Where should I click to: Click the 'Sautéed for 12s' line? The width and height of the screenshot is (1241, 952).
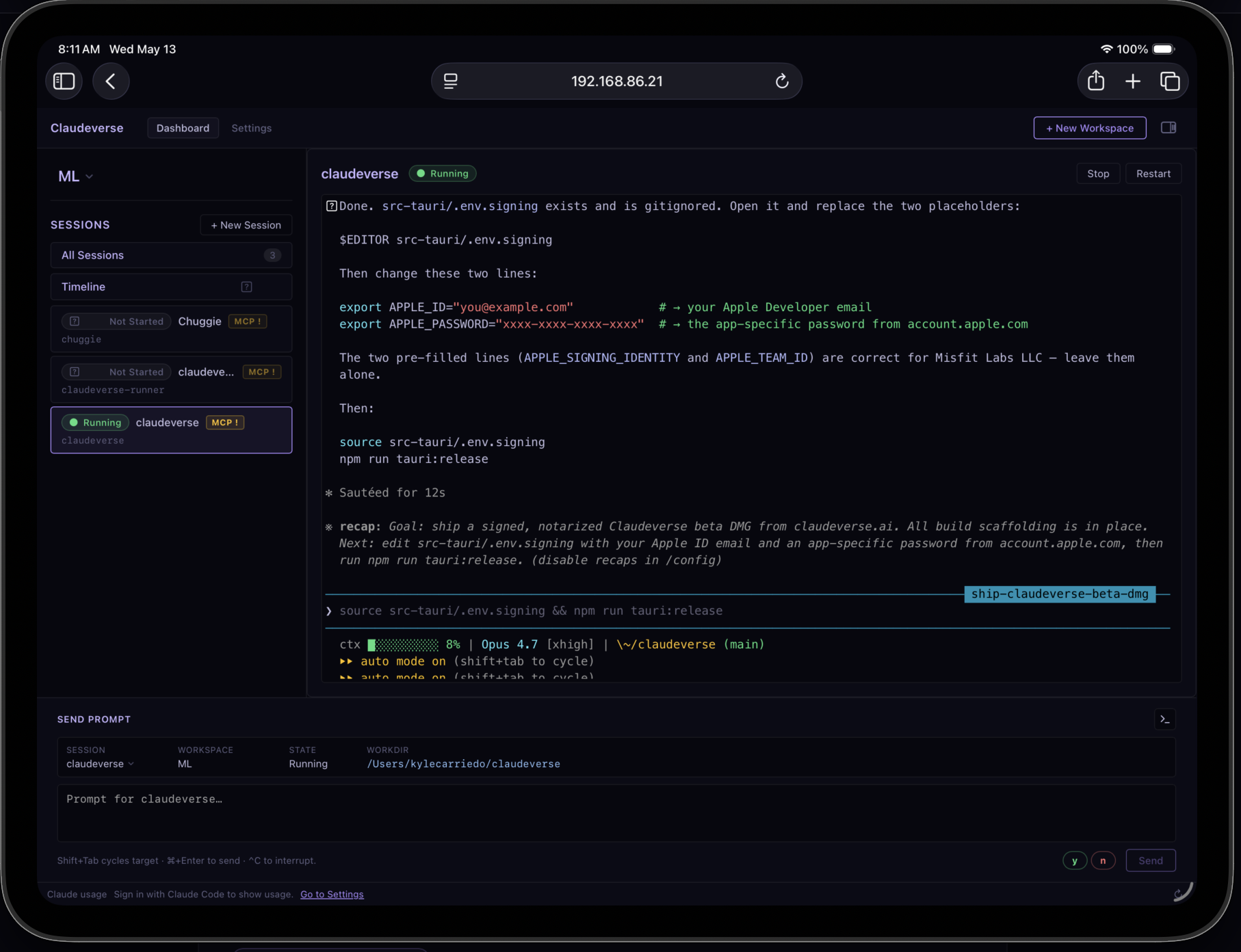coord(392,492)
